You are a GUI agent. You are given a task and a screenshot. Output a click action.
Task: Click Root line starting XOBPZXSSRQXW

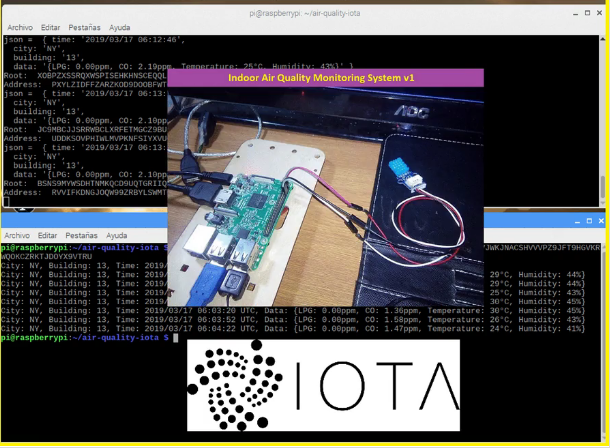coord(85,76)
